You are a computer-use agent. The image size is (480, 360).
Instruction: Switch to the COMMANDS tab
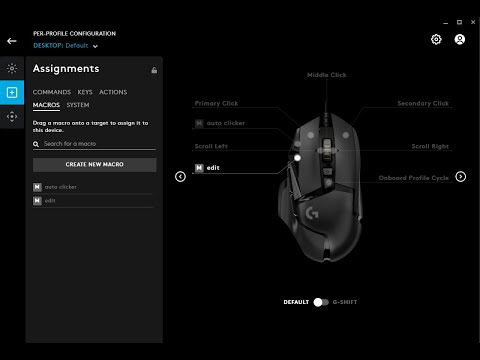click(x=52, y=92)
